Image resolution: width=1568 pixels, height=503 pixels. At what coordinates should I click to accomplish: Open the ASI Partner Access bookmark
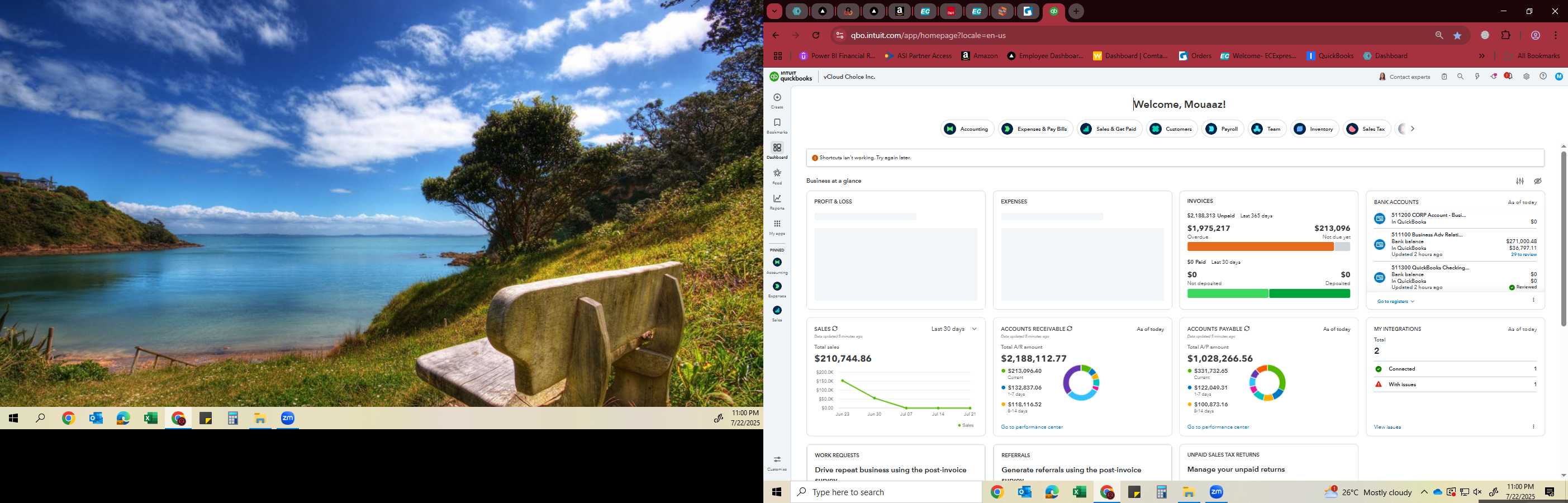click(919, 56)
